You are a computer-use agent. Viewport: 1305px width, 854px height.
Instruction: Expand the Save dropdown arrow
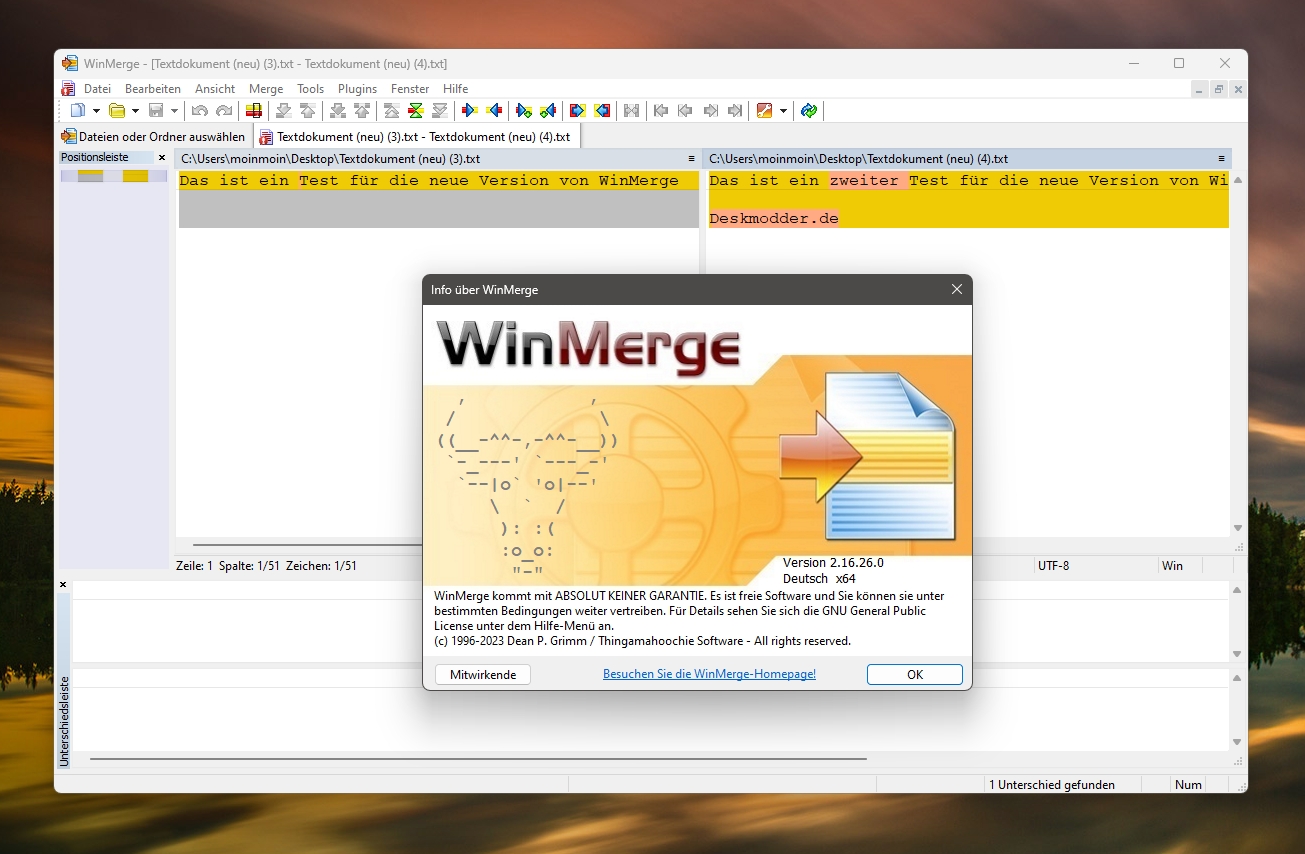tap(174, 111)
